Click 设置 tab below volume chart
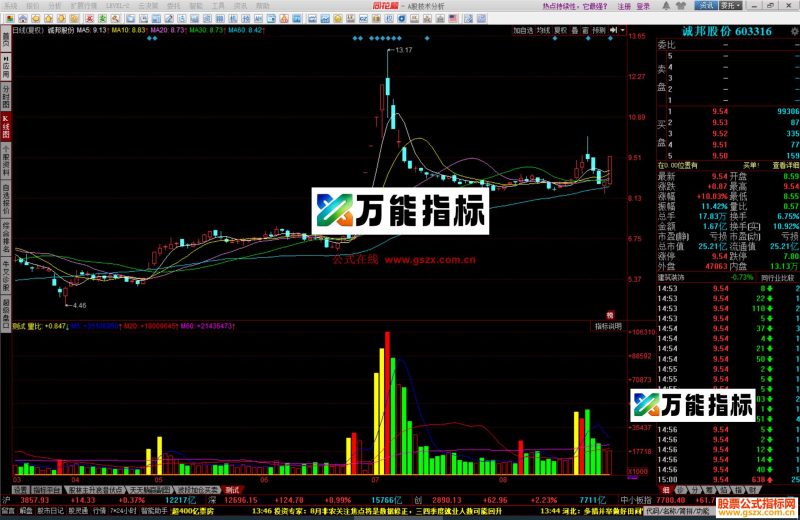Viewport: 800px width, 520px height. pos(20,490)
